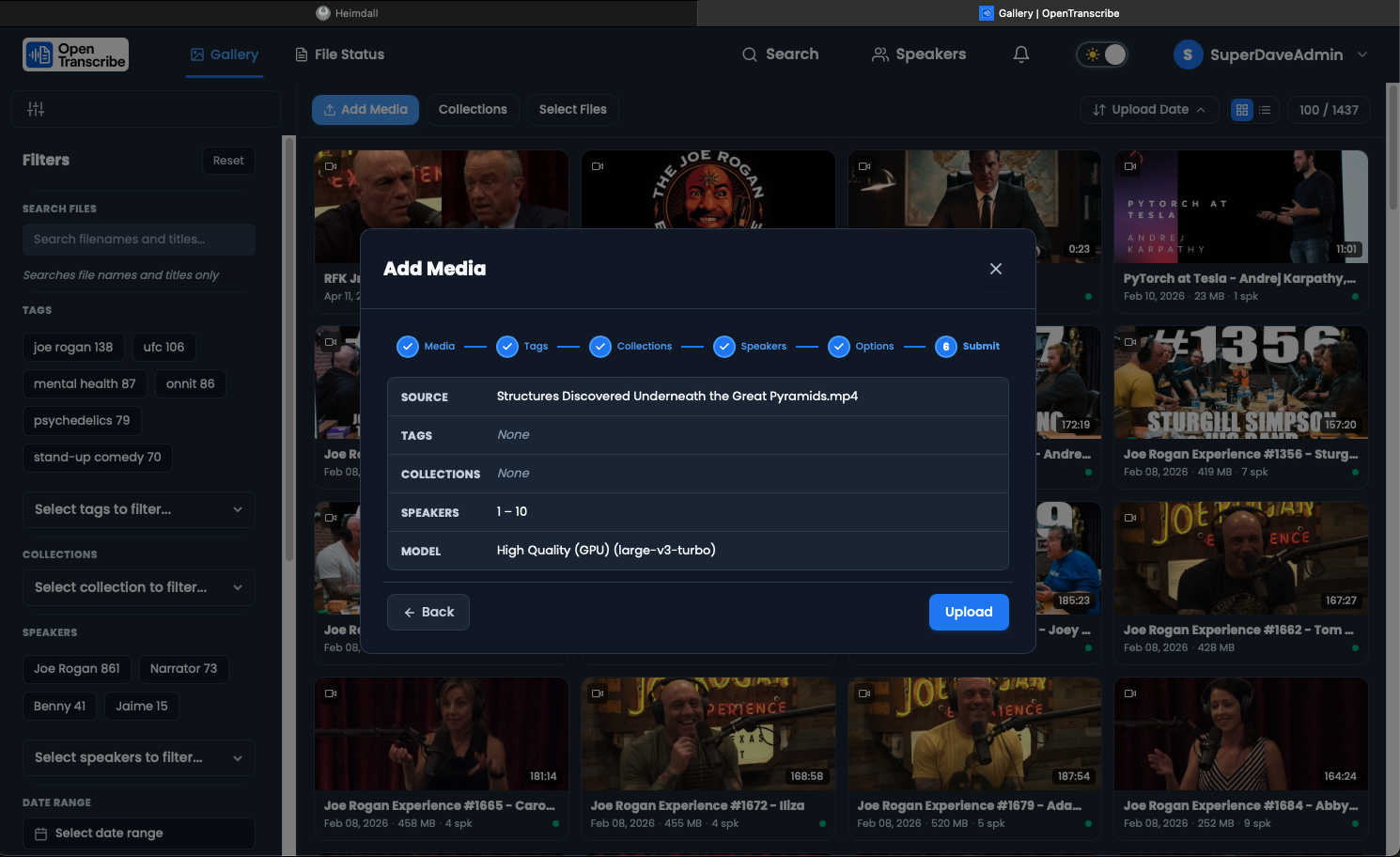
Task: Filter by speaker Joe Rogan 861
Action: pos(77,669)
